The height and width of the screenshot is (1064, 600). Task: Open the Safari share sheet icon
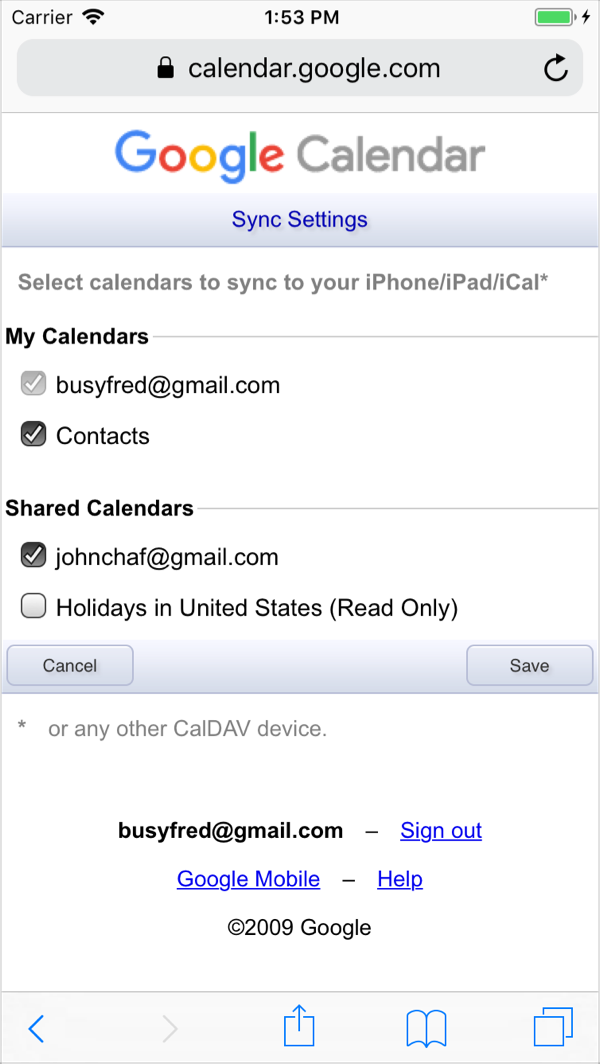[299, 1027]
